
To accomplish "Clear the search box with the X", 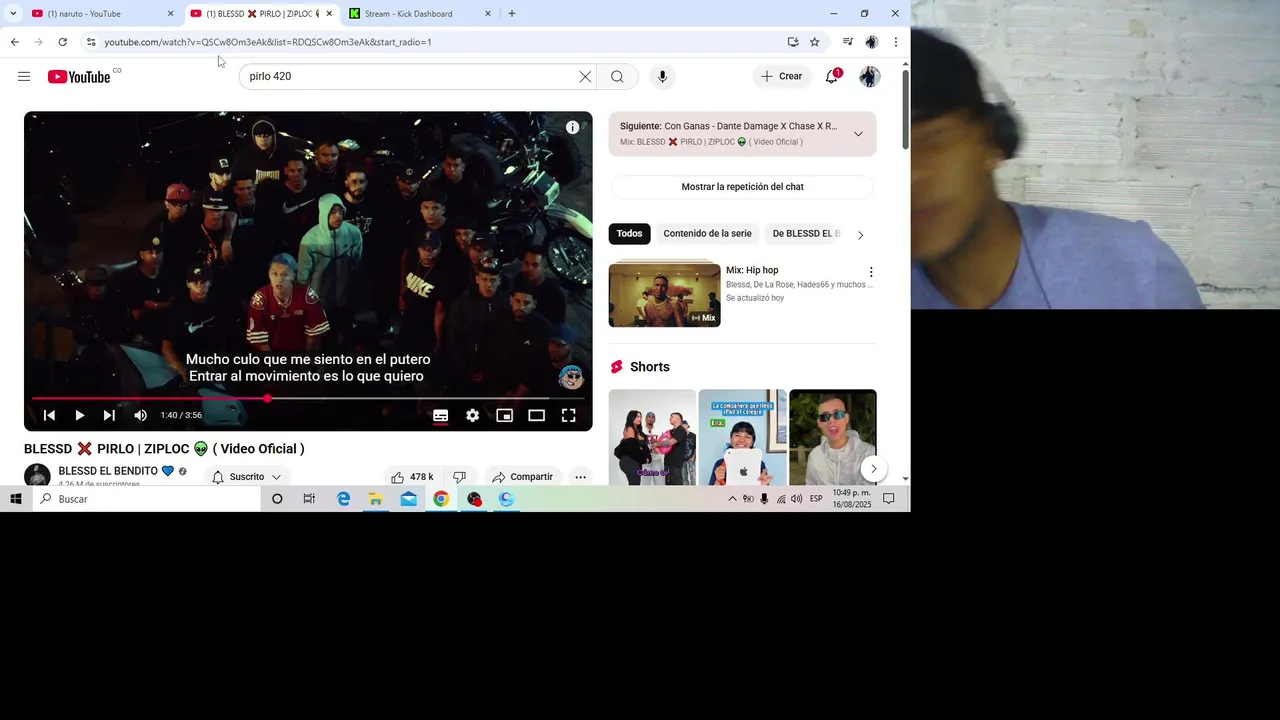I will click(585, 76).
